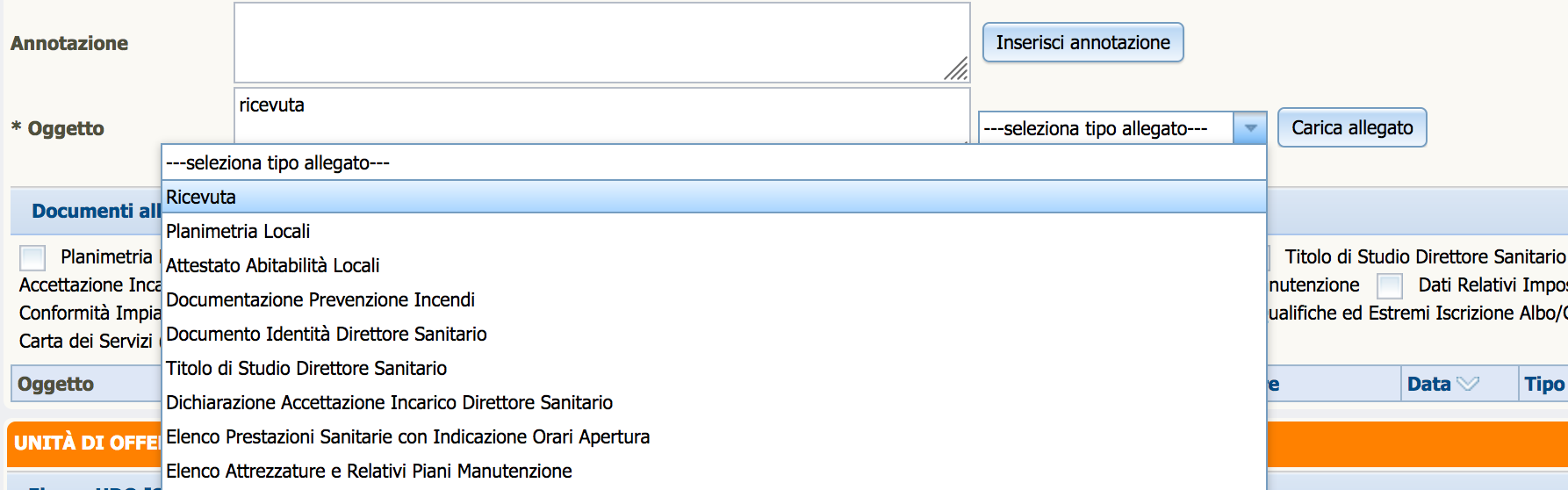Choose the blank seleziona tipo allegato entry
This screenshot has width=1568, height=490.
(x=714, y=162)
